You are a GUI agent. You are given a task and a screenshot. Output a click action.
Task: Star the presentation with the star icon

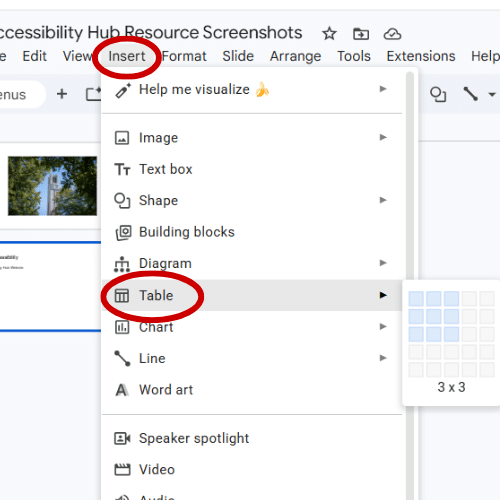click(329, 34)
